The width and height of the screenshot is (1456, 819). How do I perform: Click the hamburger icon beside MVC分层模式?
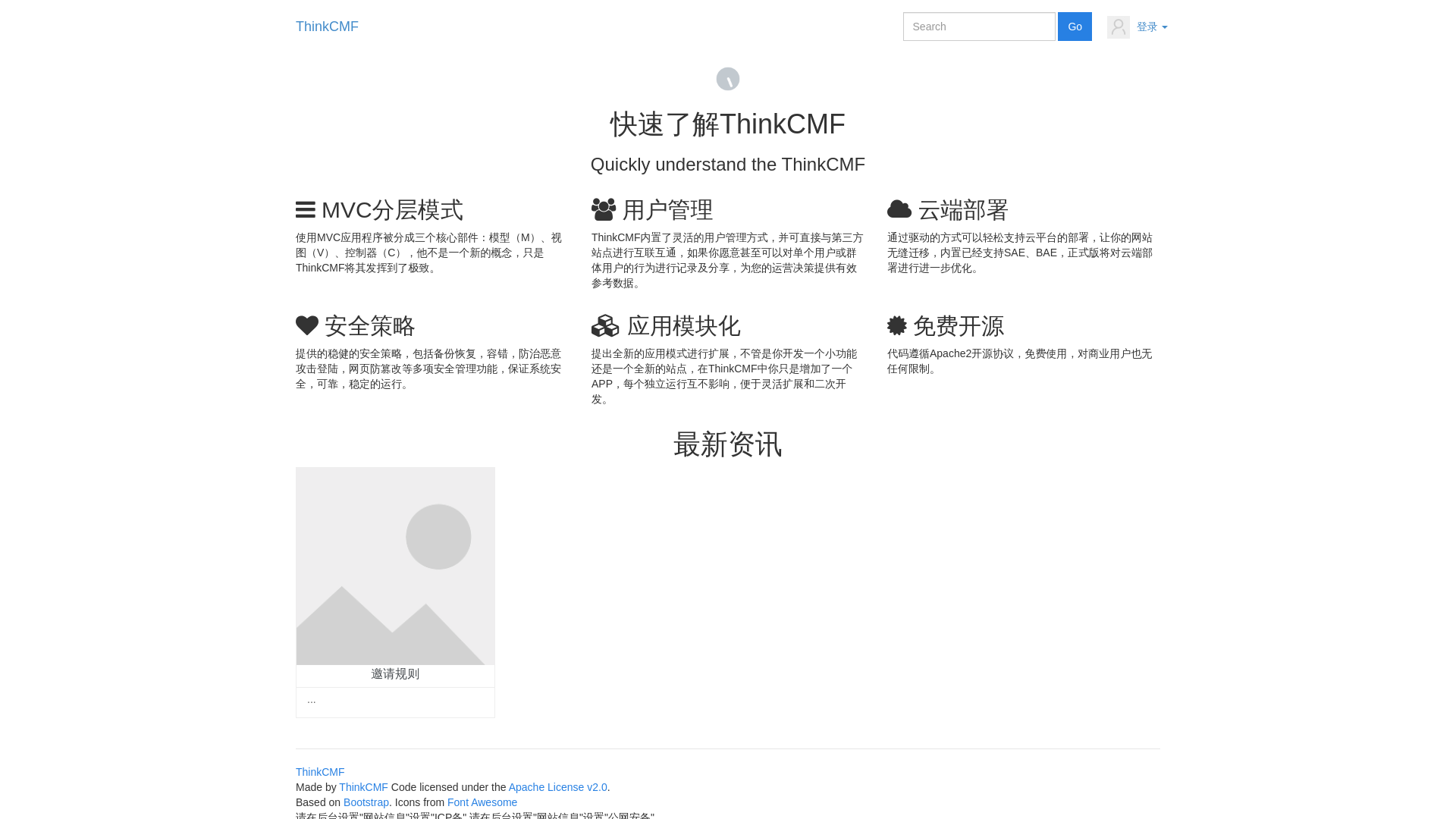tap(306, 210)
